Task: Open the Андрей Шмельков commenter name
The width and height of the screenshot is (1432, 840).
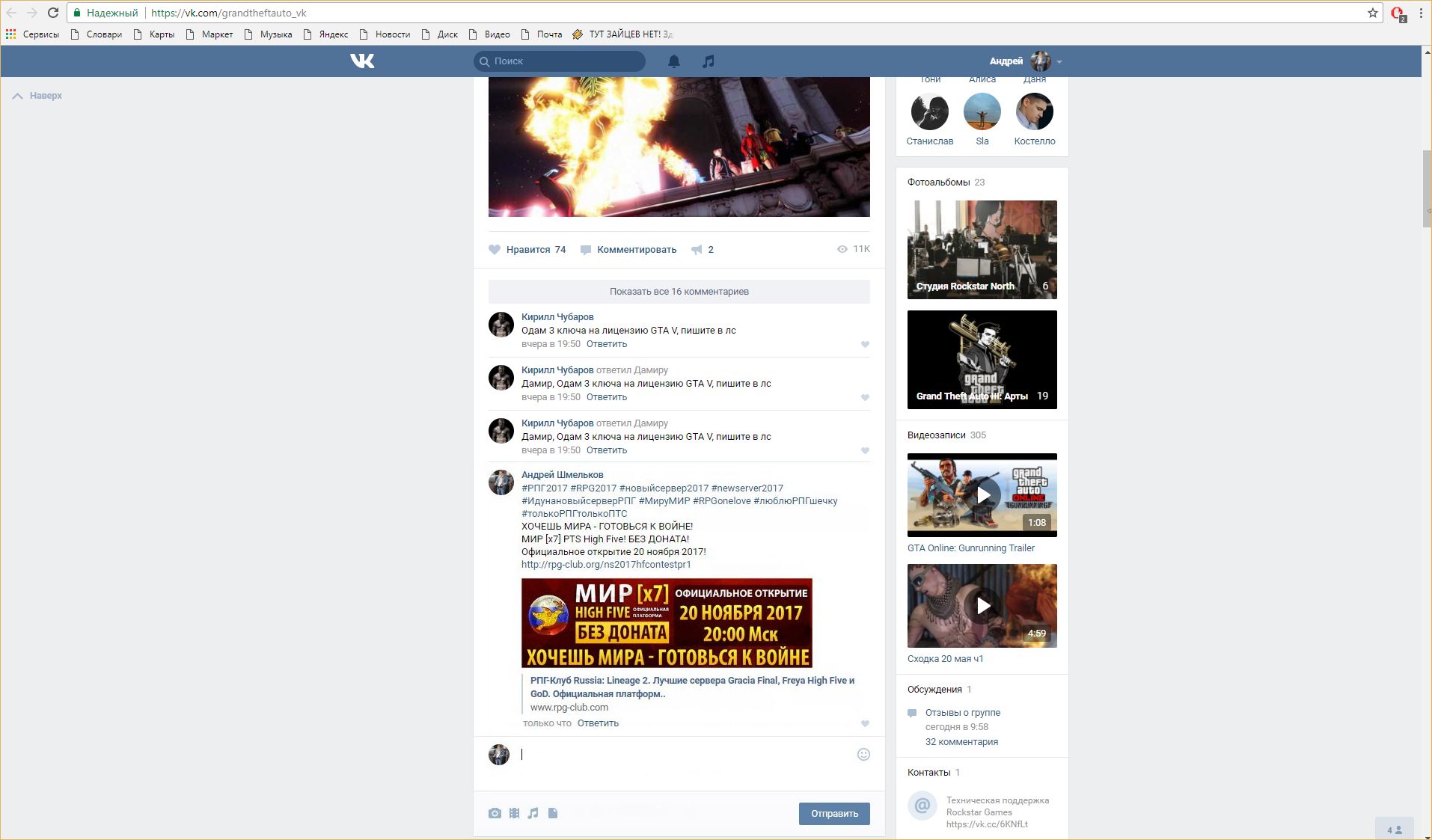Action: pos(562,475)
